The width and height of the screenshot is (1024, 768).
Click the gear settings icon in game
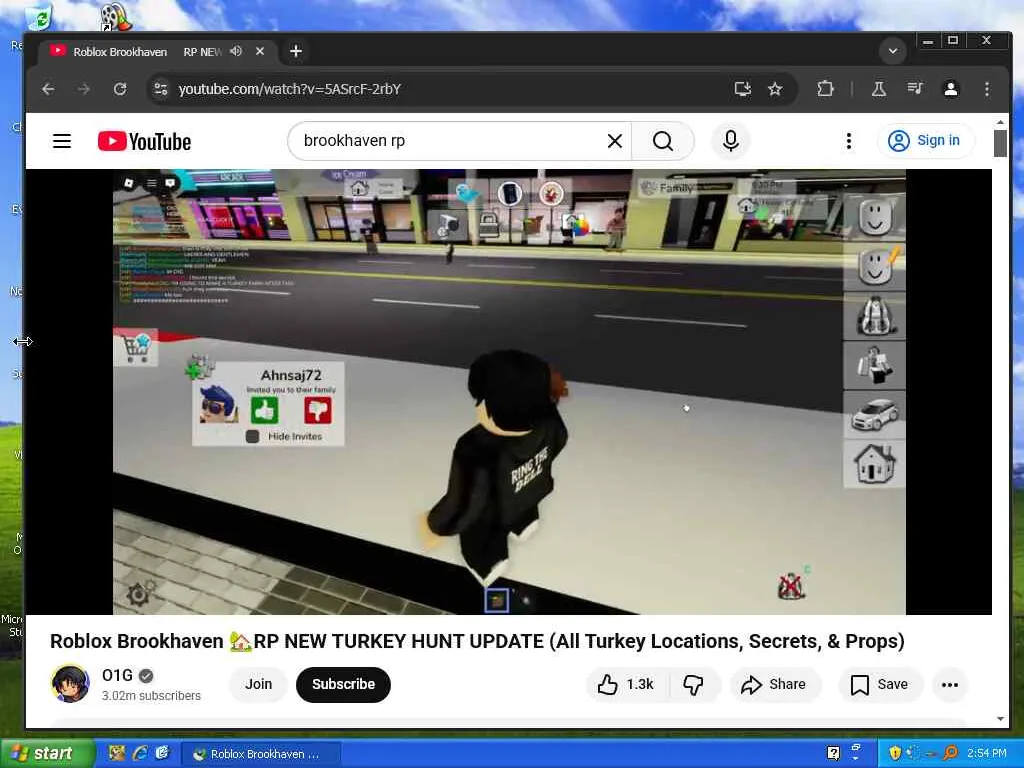(138, 594)
